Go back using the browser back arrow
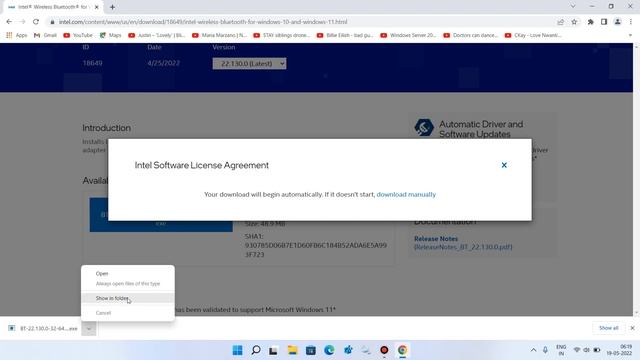The height and width of the screenshot is (360, 640). point(9,22)
